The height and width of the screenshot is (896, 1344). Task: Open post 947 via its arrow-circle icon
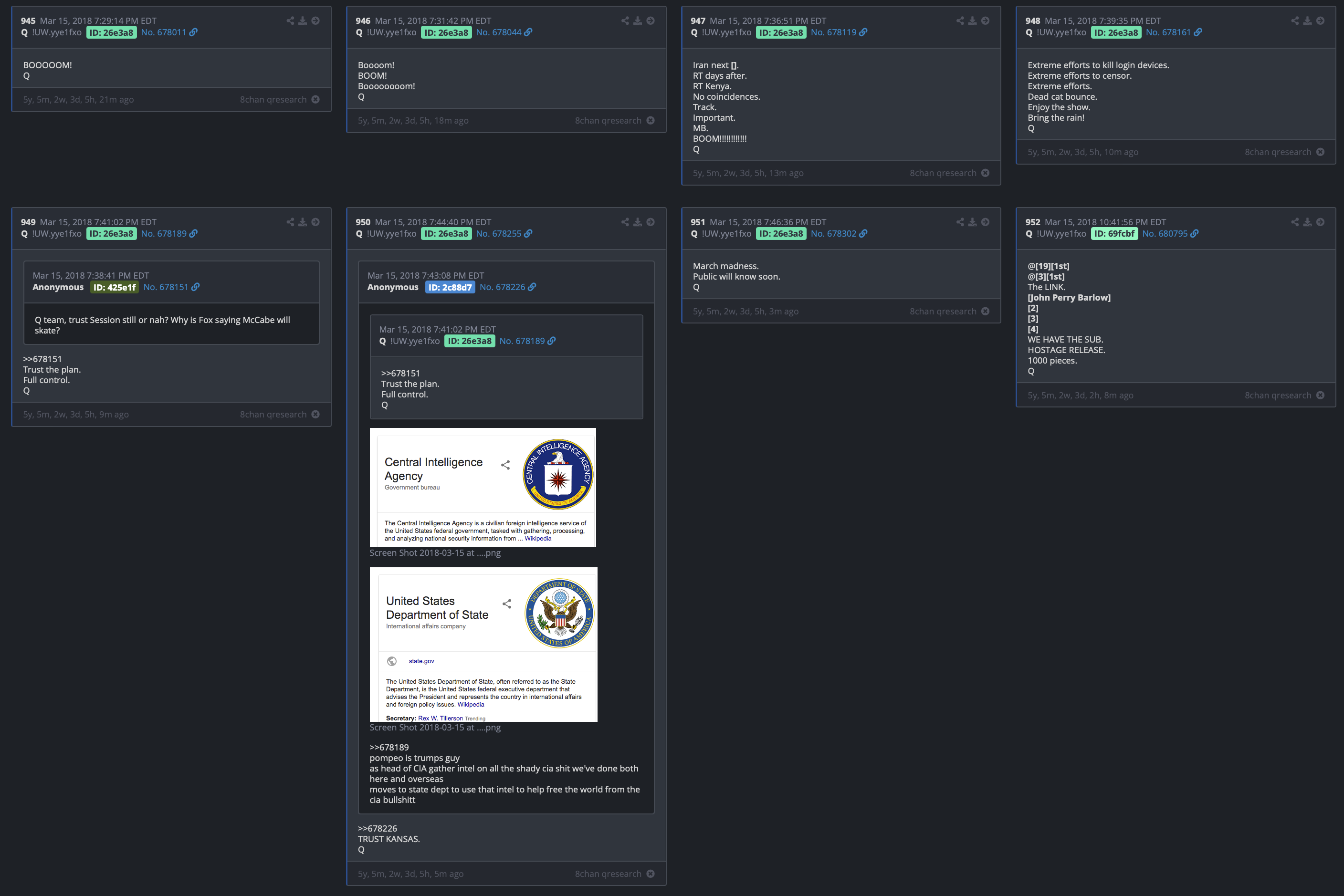pos(986,21)
